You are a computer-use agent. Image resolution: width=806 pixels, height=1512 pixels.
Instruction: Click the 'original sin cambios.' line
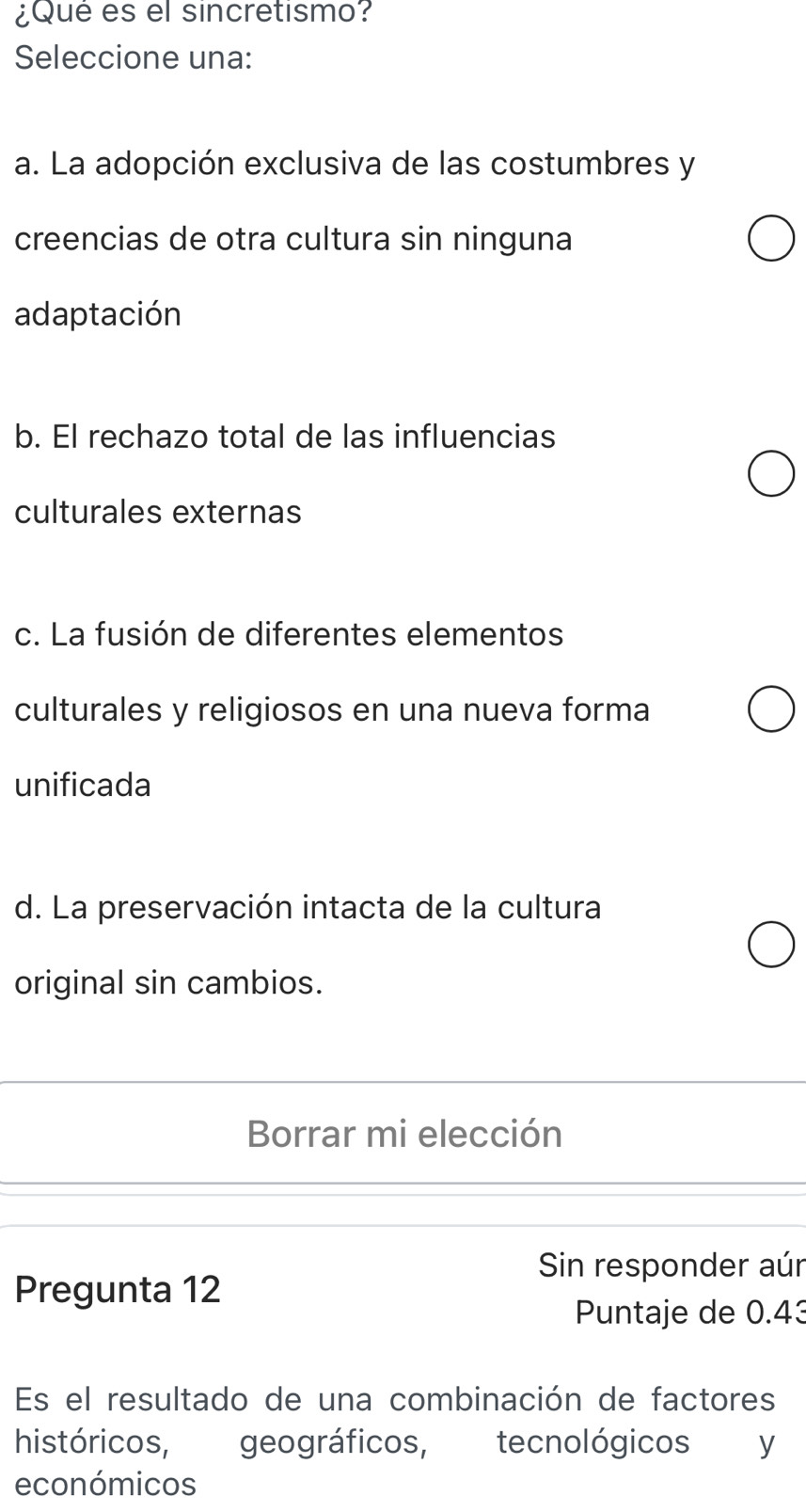pyautogui.click(x=169, y=982)
